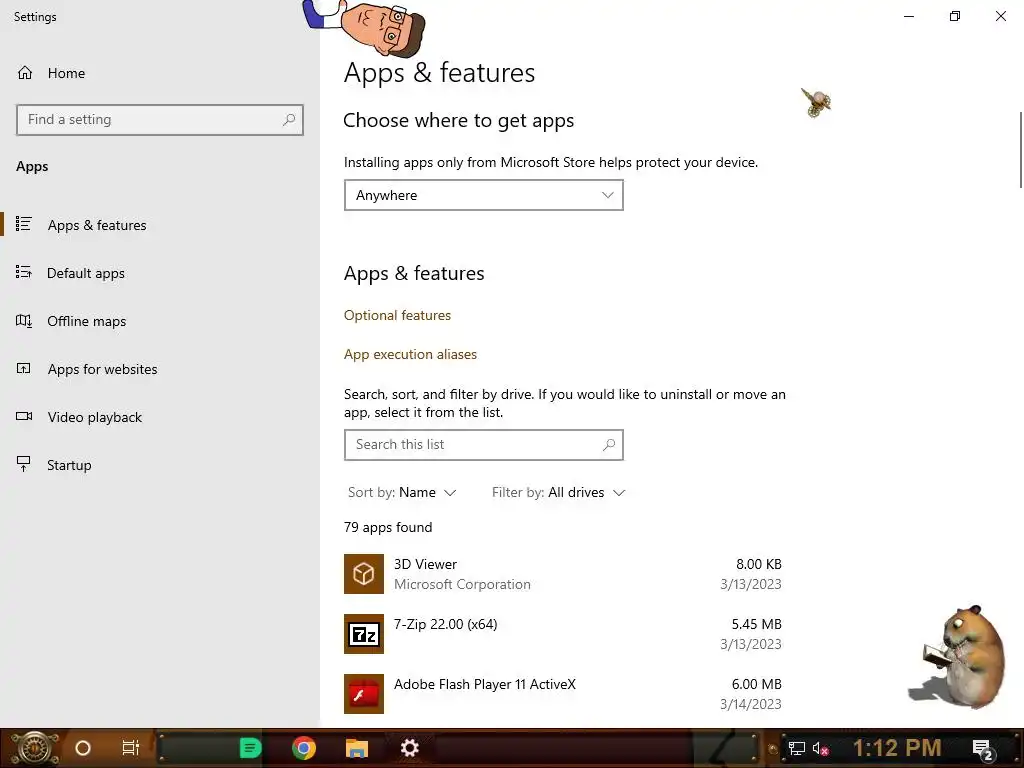Open the steampunk Start button

coord(34,748)
